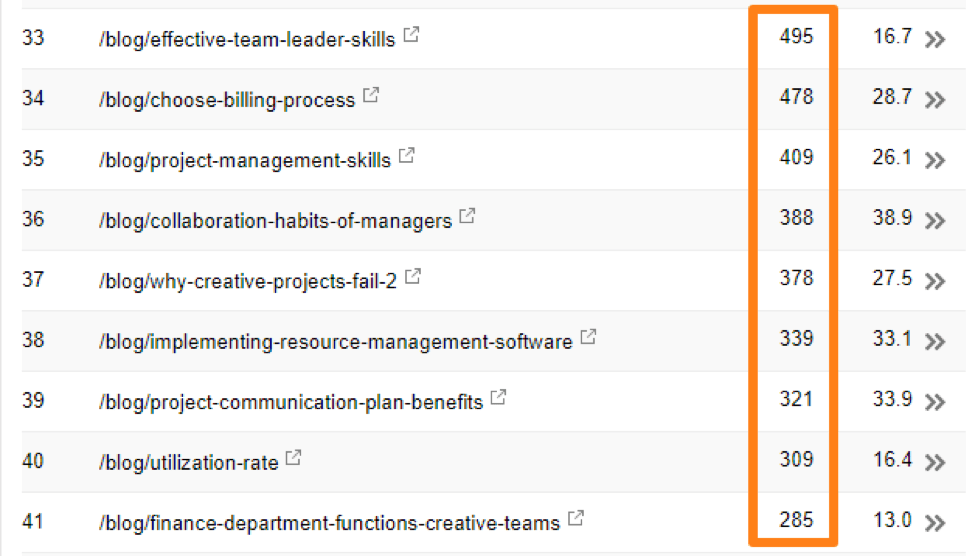Viewport: 974px width, 556px height.
Task: Open external link icon for implementing-resource-management-software
Action: tap(589, 338)
